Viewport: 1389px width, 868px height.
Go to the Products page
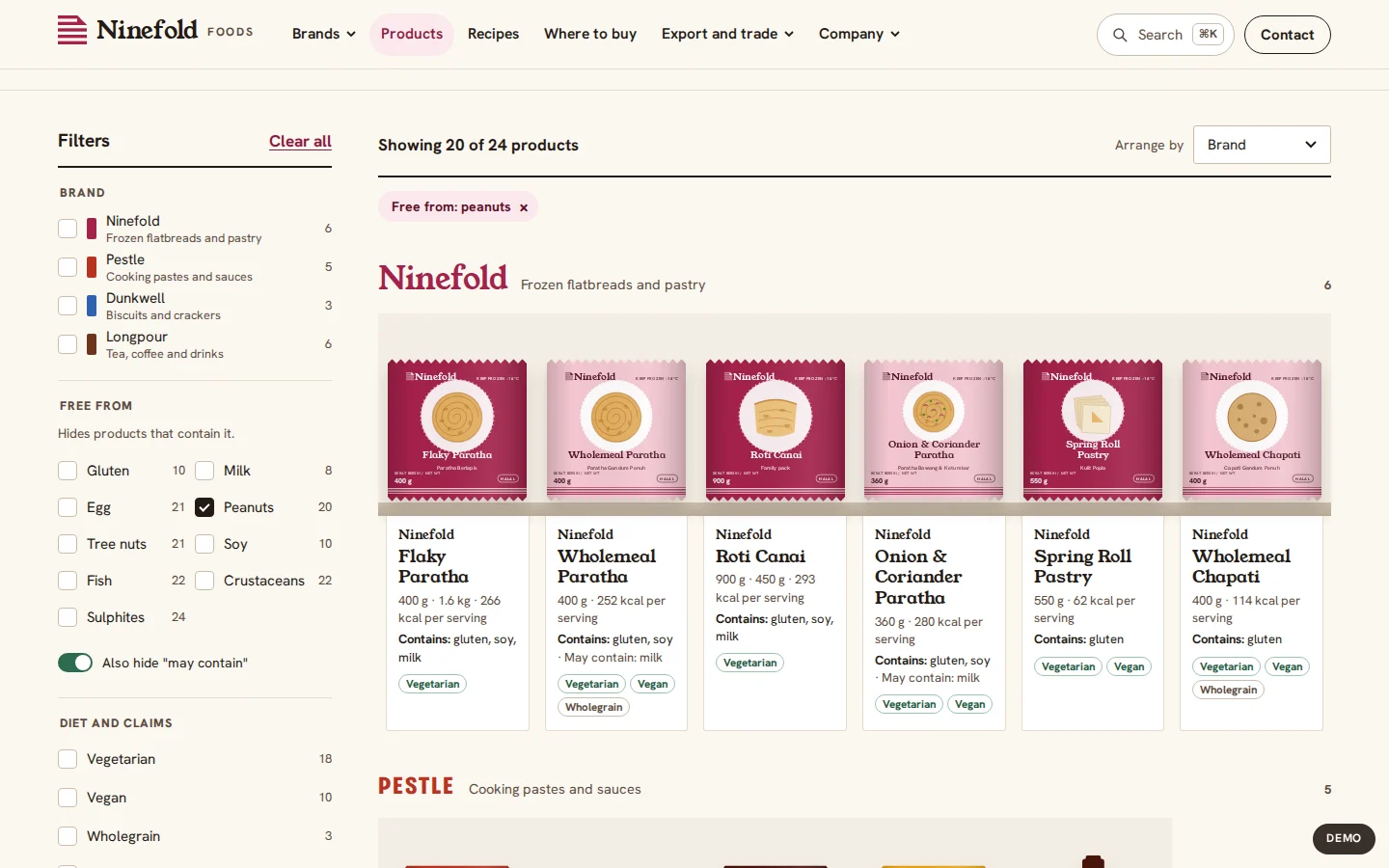(x=412, y=34)
